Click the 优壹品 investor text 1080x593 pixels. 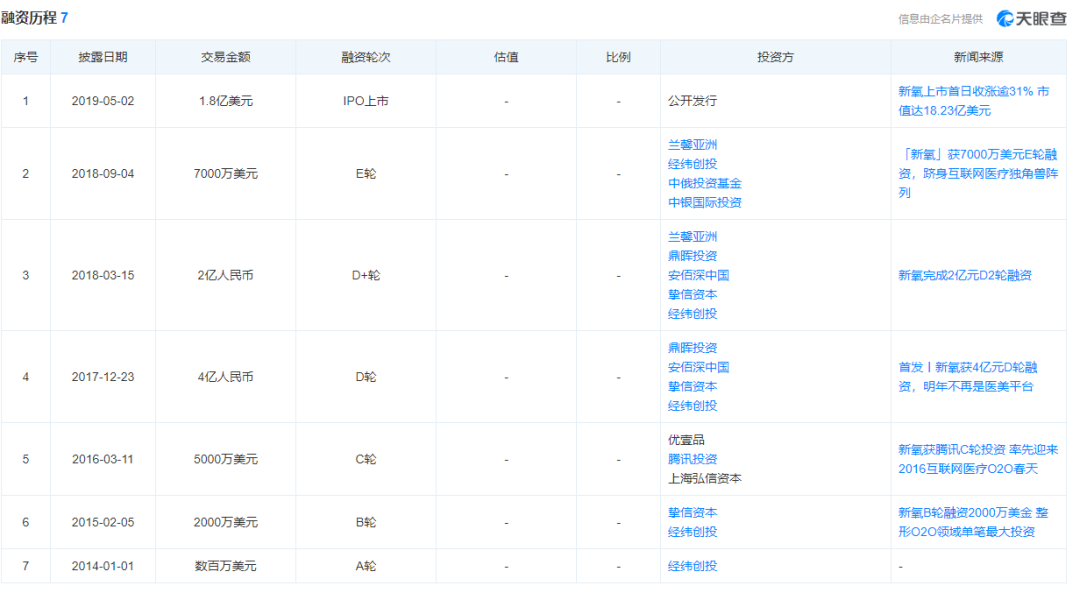coord(686,439)
